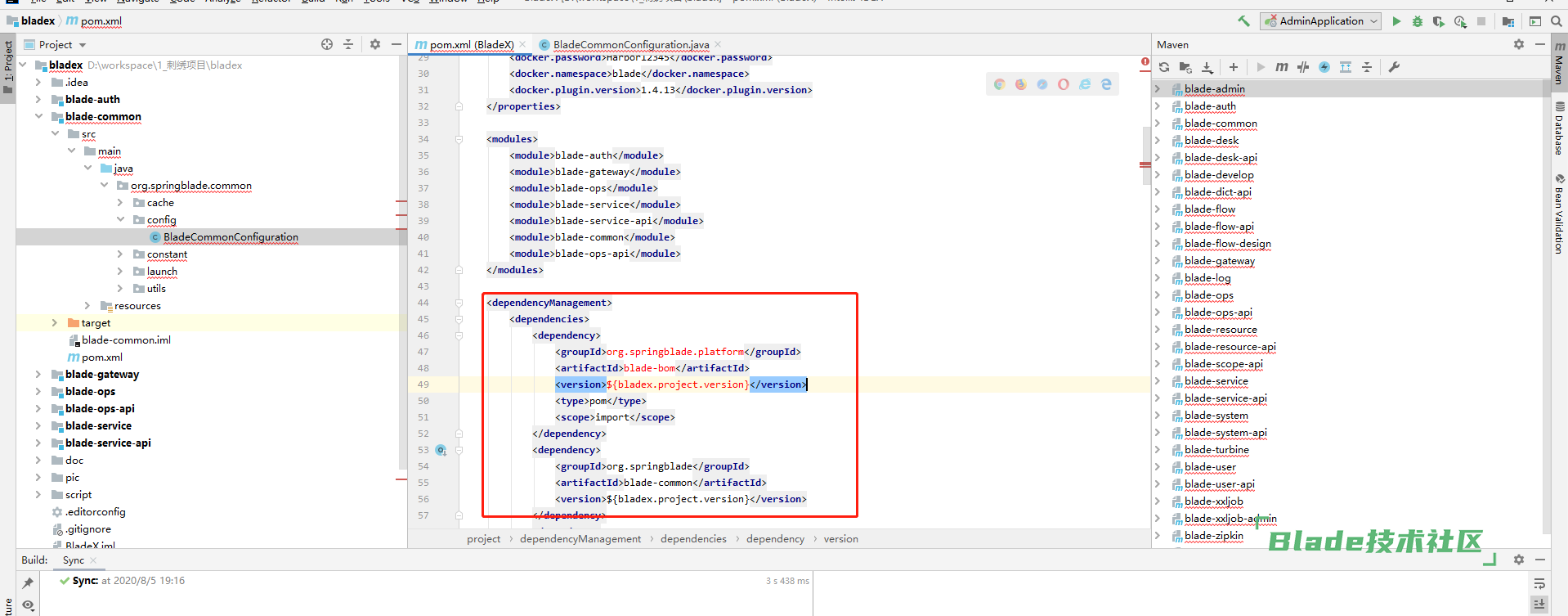This screenshot has height=616, width=1568.
Task: Fold the dependencyManagement block at line 44
Action: point(459,303)
